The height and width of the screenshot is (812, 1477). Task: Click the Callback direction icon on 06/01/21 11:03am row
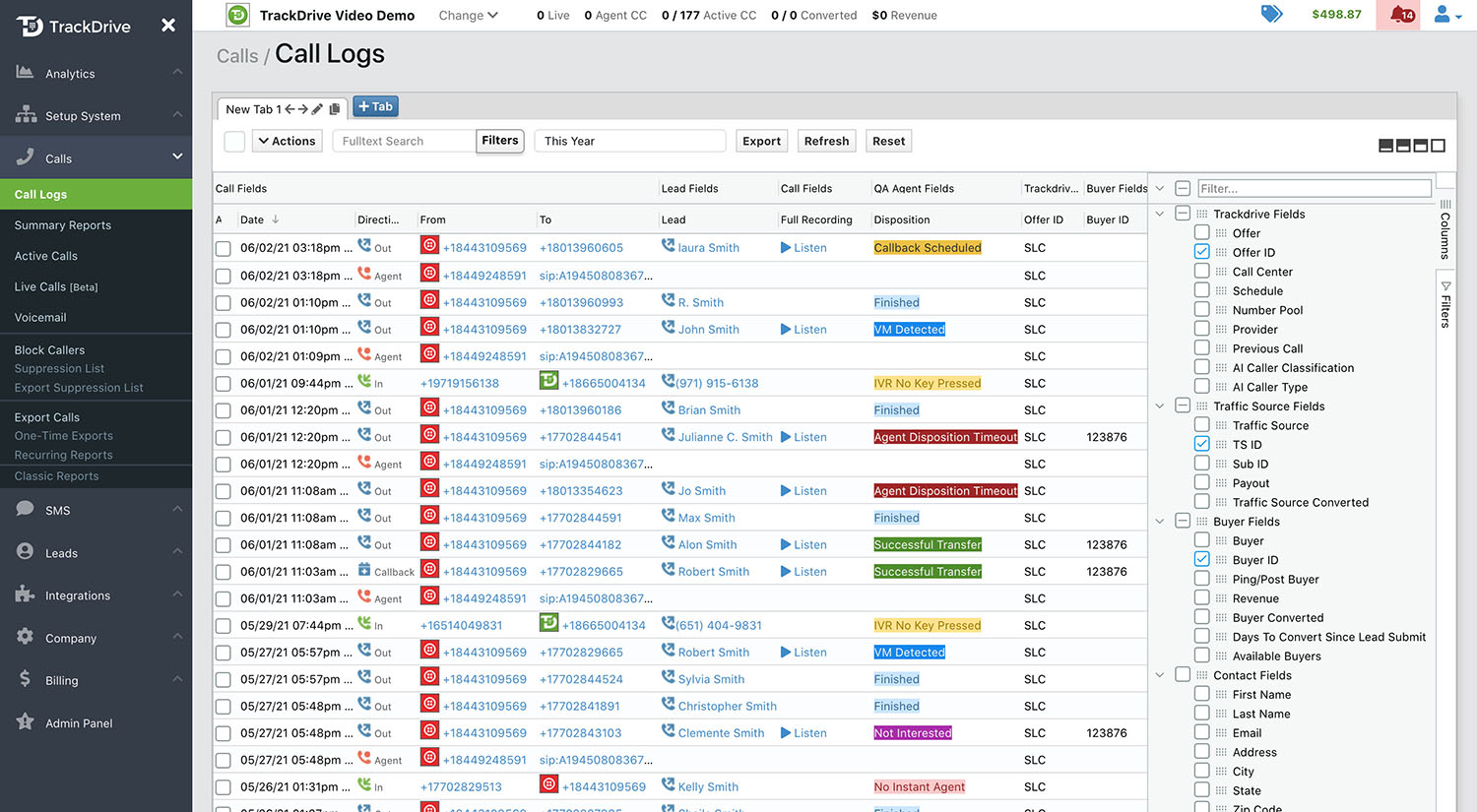click(x=364, y=570)
